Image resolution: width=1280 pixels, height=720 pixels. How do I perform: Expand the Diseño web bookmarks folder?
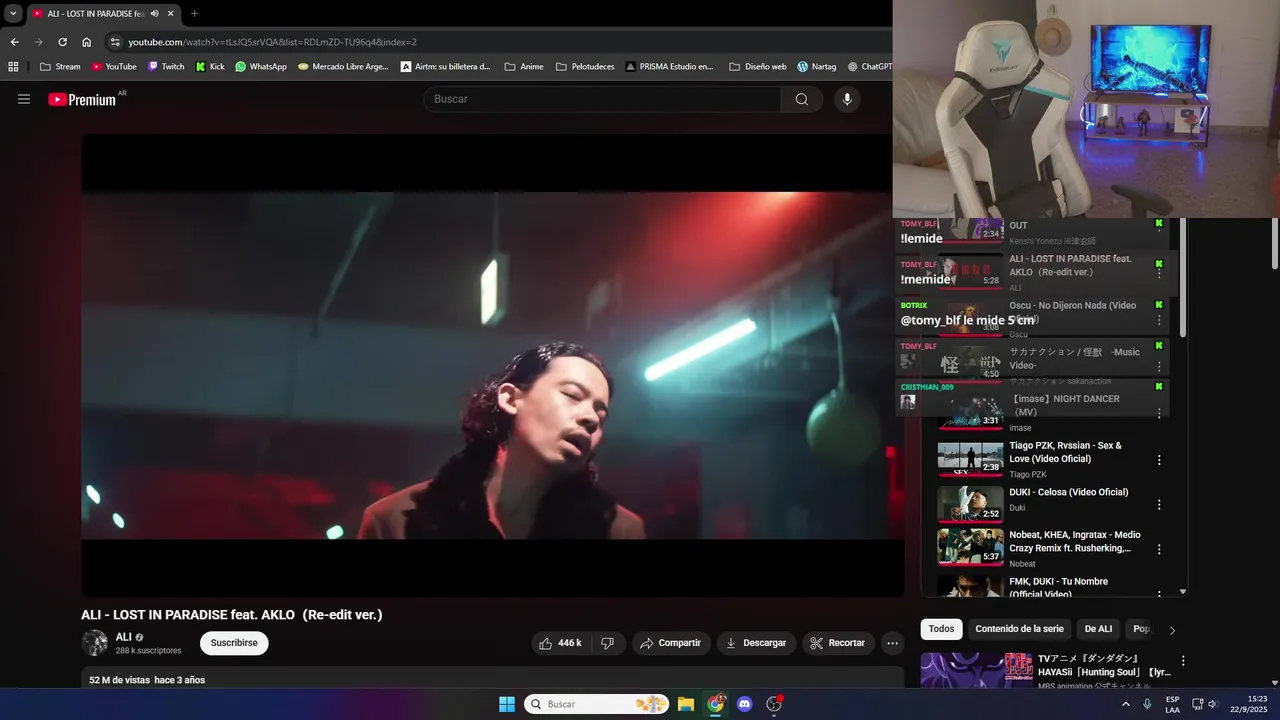coord(758,67)
